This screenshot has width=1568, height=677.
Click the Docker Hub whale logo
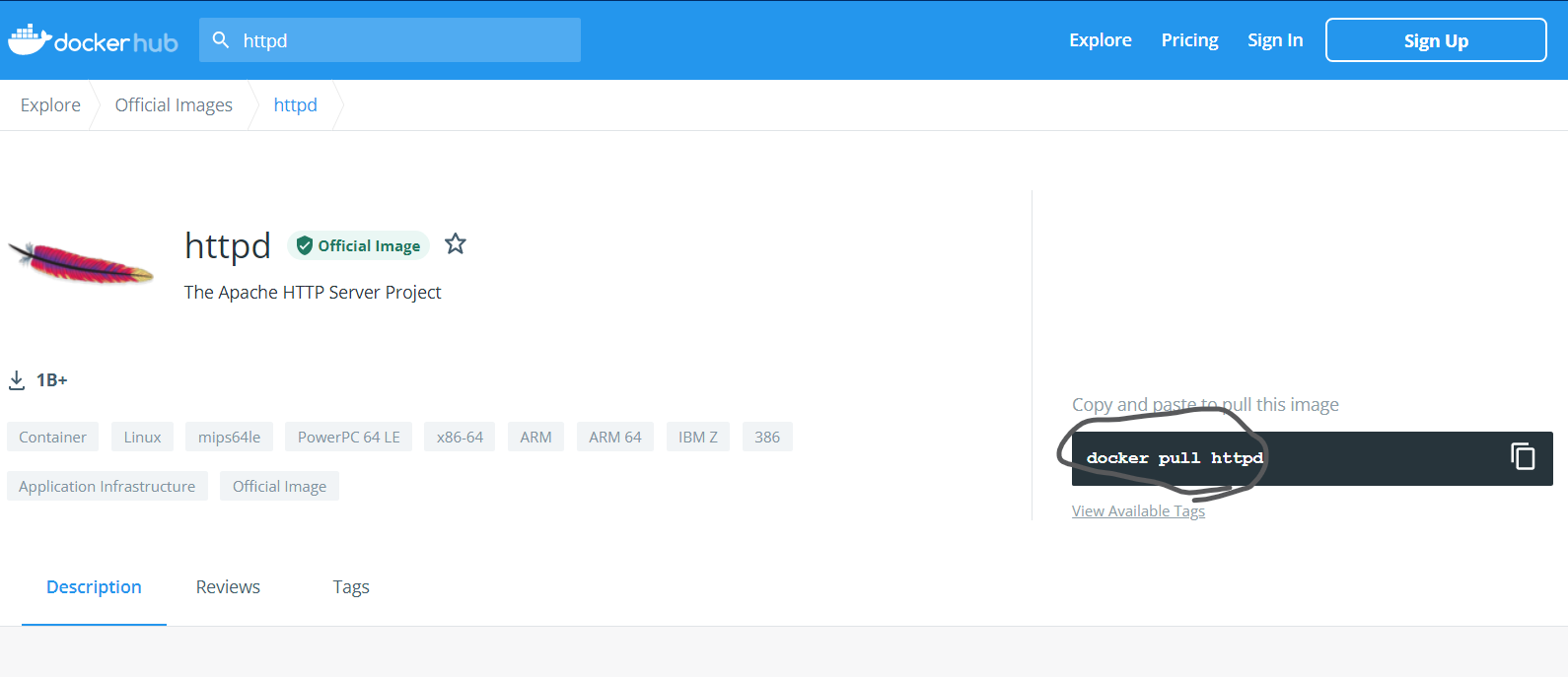click(x=93, y=40)
